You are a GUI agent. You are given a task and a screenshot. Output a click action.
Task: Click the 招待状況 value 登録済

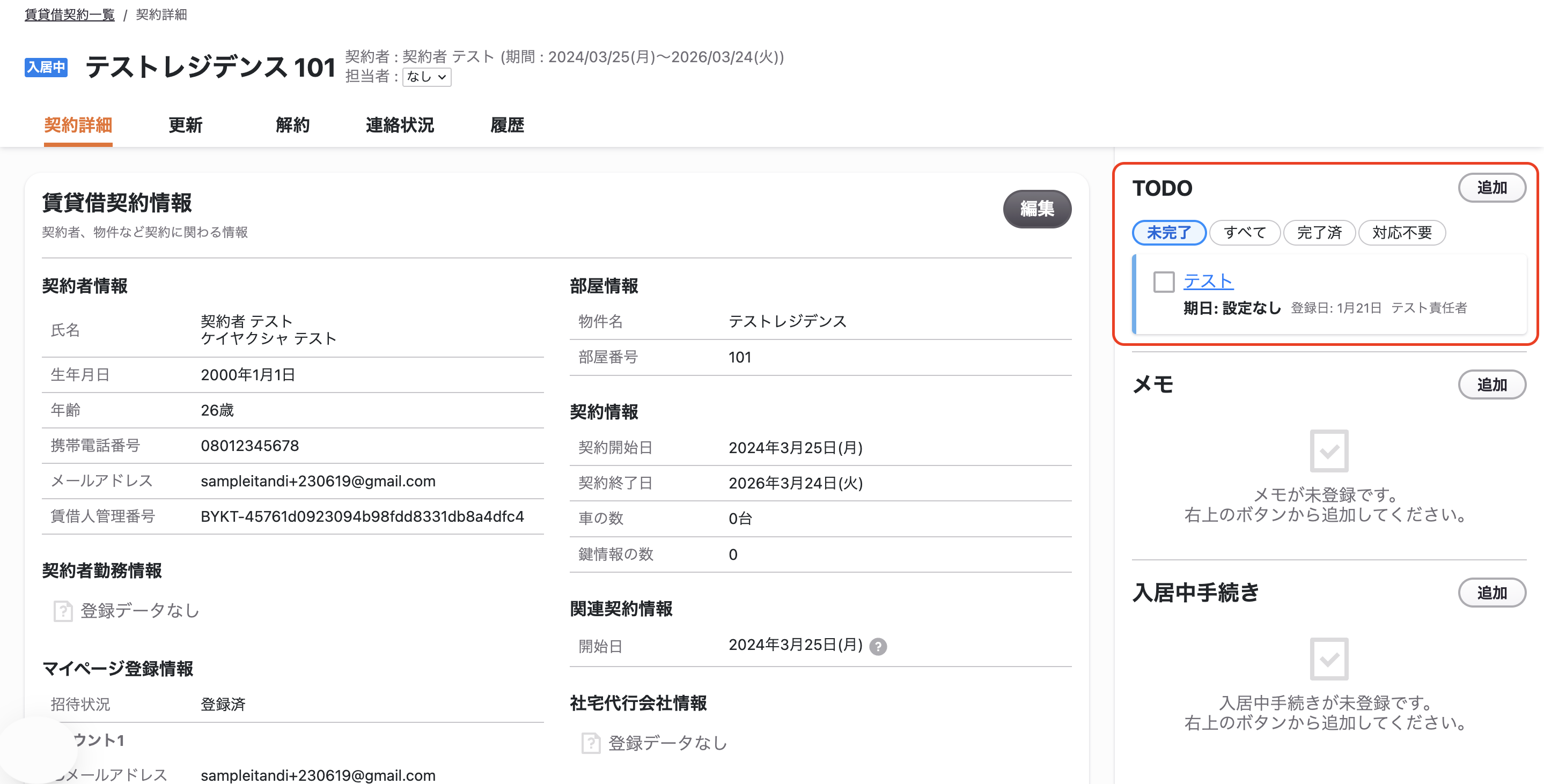coord(223,704)
